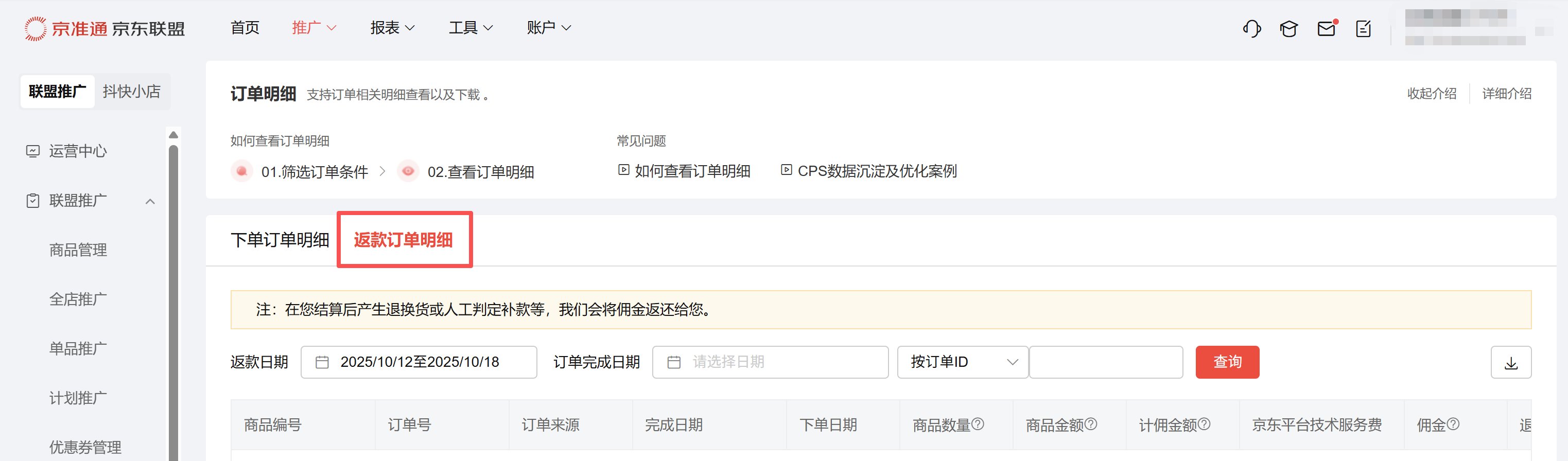Click the 京准通 logo icon

click(36, 29)
